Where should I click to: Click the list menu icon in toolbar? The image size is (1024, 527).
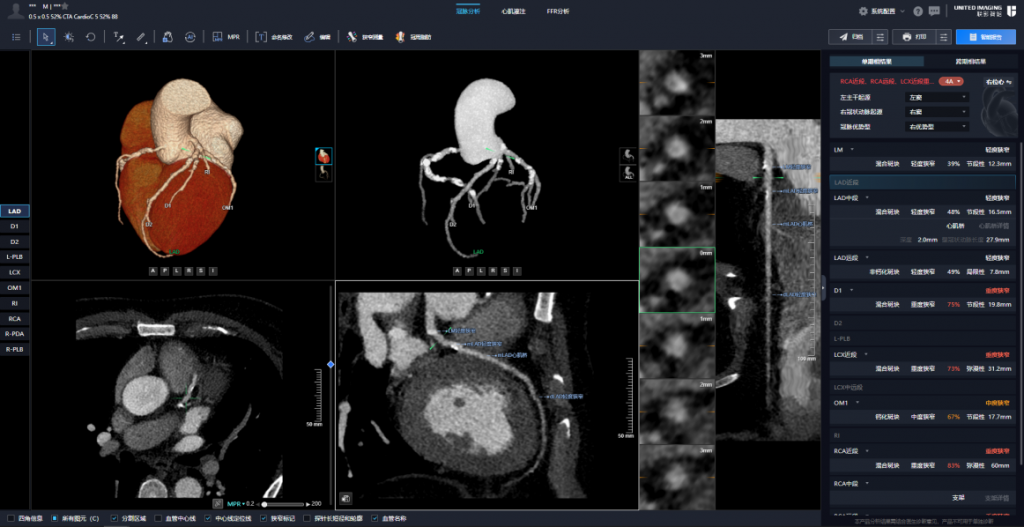(x=16, y=37)
